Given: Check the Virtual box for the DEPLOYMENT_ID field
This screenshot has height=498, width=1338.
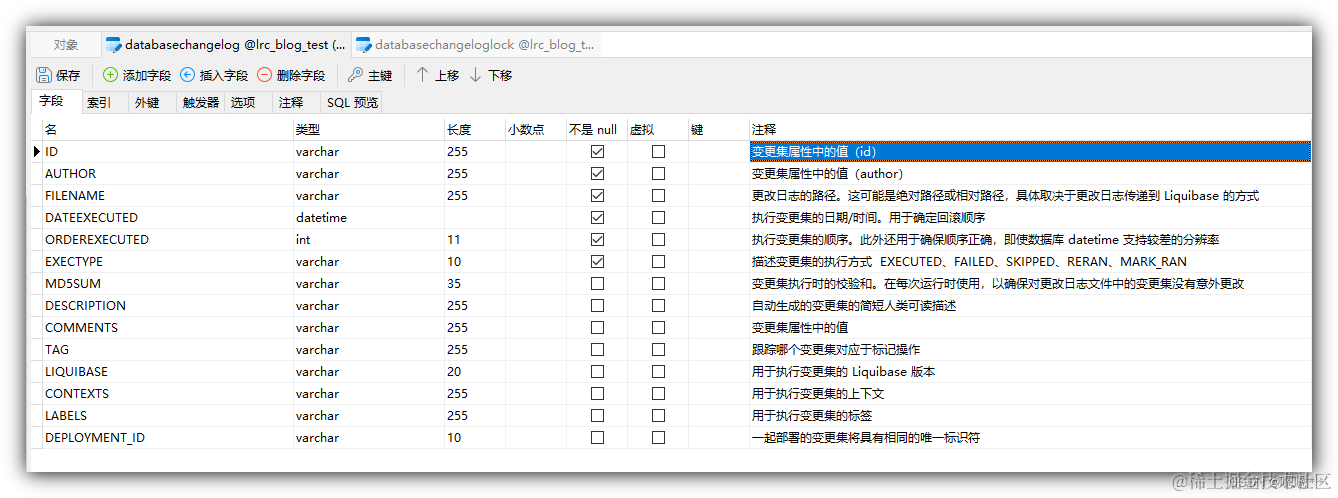Looking at the screenshot, I should (x=658, y=438).
